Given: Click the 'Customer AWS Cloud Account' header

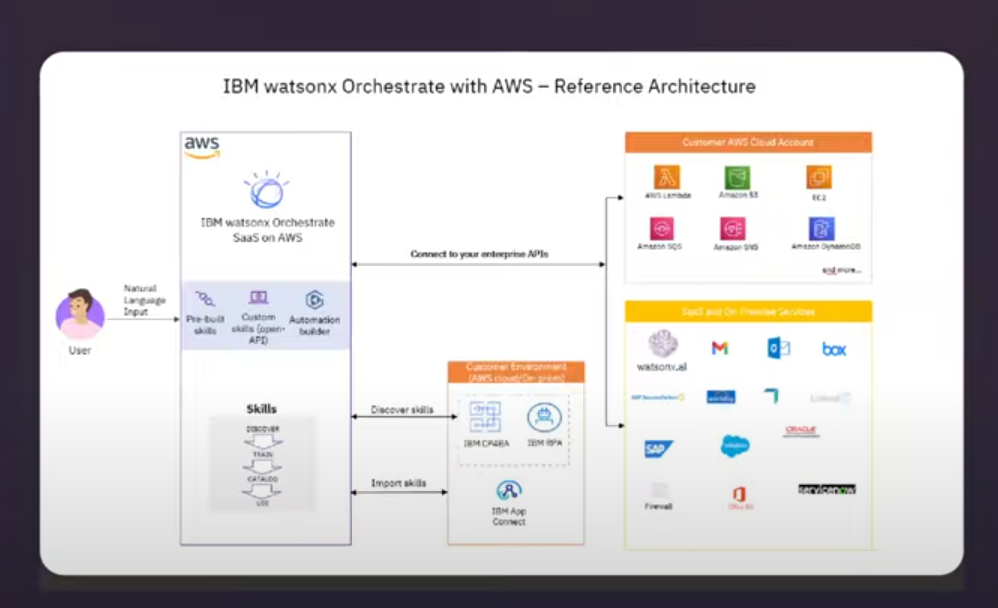Looking at the screenshot, I should tap(748, 142).
